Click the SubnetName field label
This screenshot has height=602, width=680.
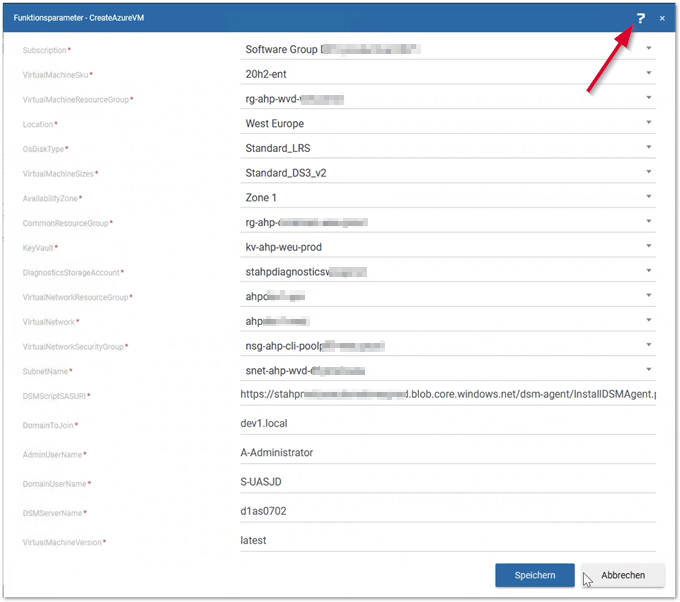point(45,372)
